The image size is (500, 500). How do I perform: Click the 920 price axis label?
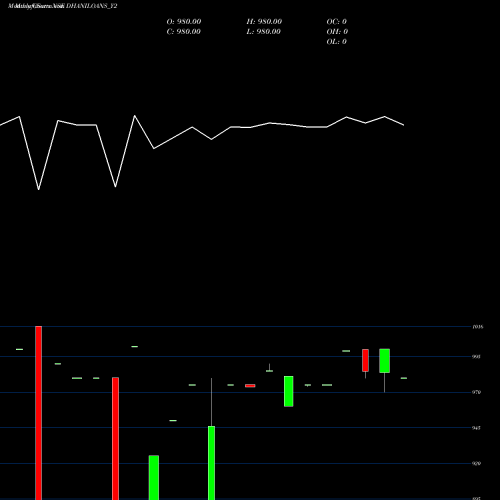tap(476, 463)
